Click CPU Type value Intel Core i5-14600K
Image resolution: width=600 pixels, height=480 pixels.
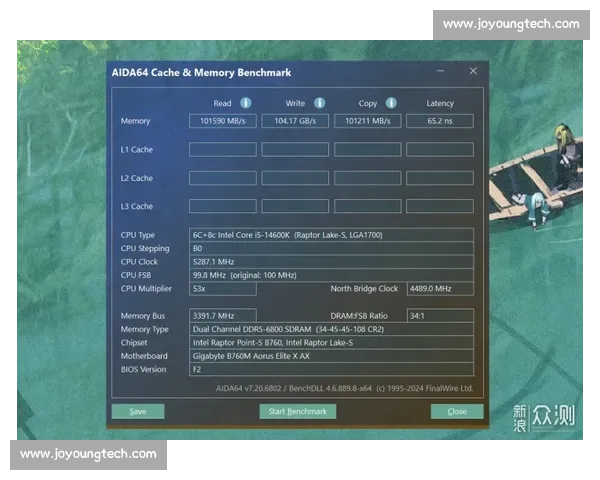pos(331,235)
